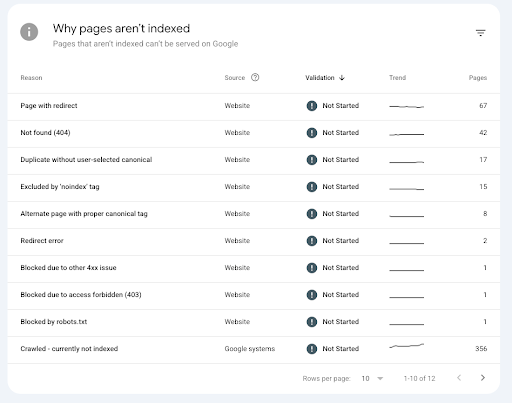
Task: Click the Google systems source cell
Action: [250, 349]
